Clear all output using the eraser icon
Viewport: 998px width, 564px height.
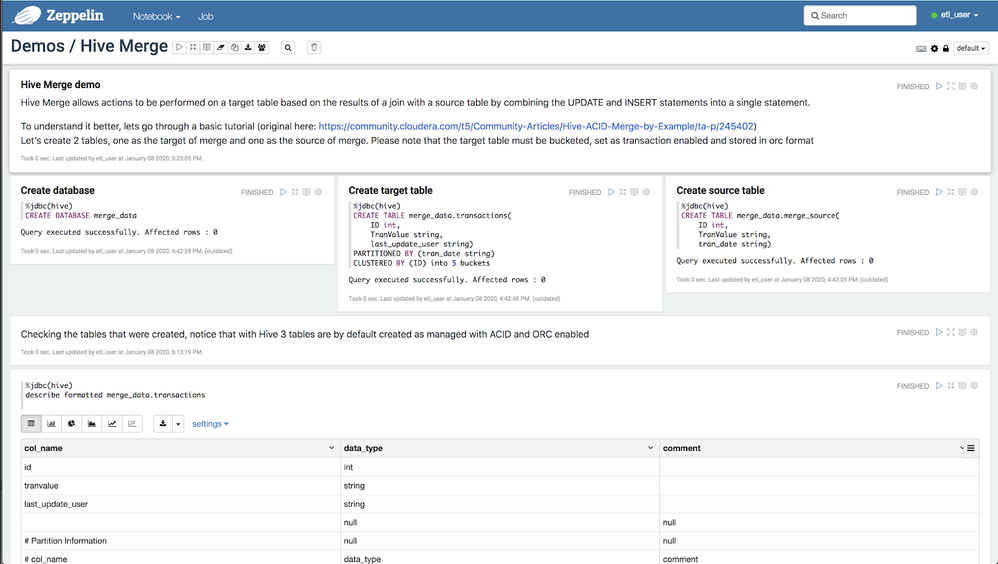click(x=221, y=47)
